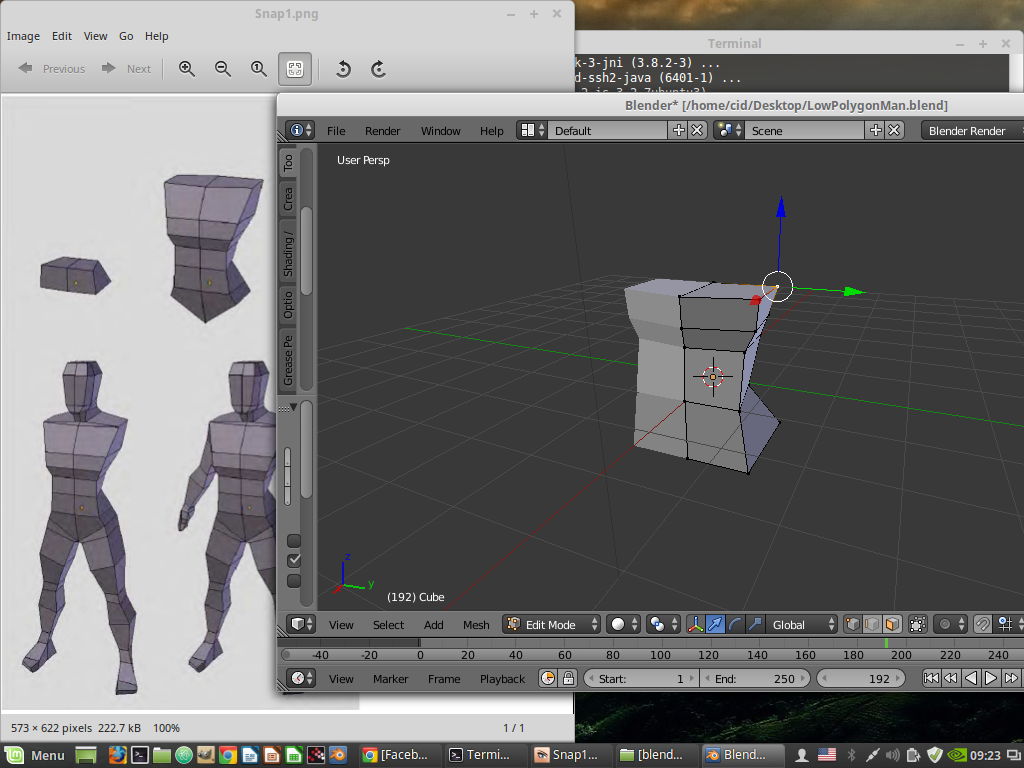1024x768 pixels.
Task: Open 3D viewport Add menu
Action: (433, 625)
